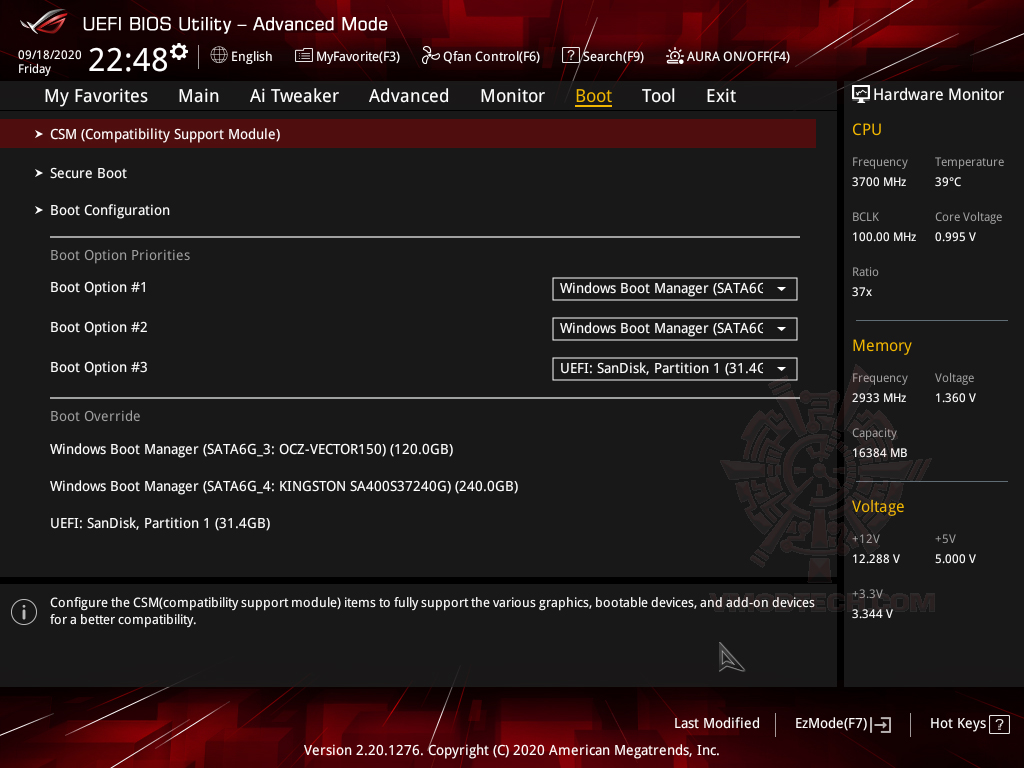The height and width of the screenshot is (768, 1024).
Task: Open CSM (Compatibility Support Module) settings
Action: (165, 133)
